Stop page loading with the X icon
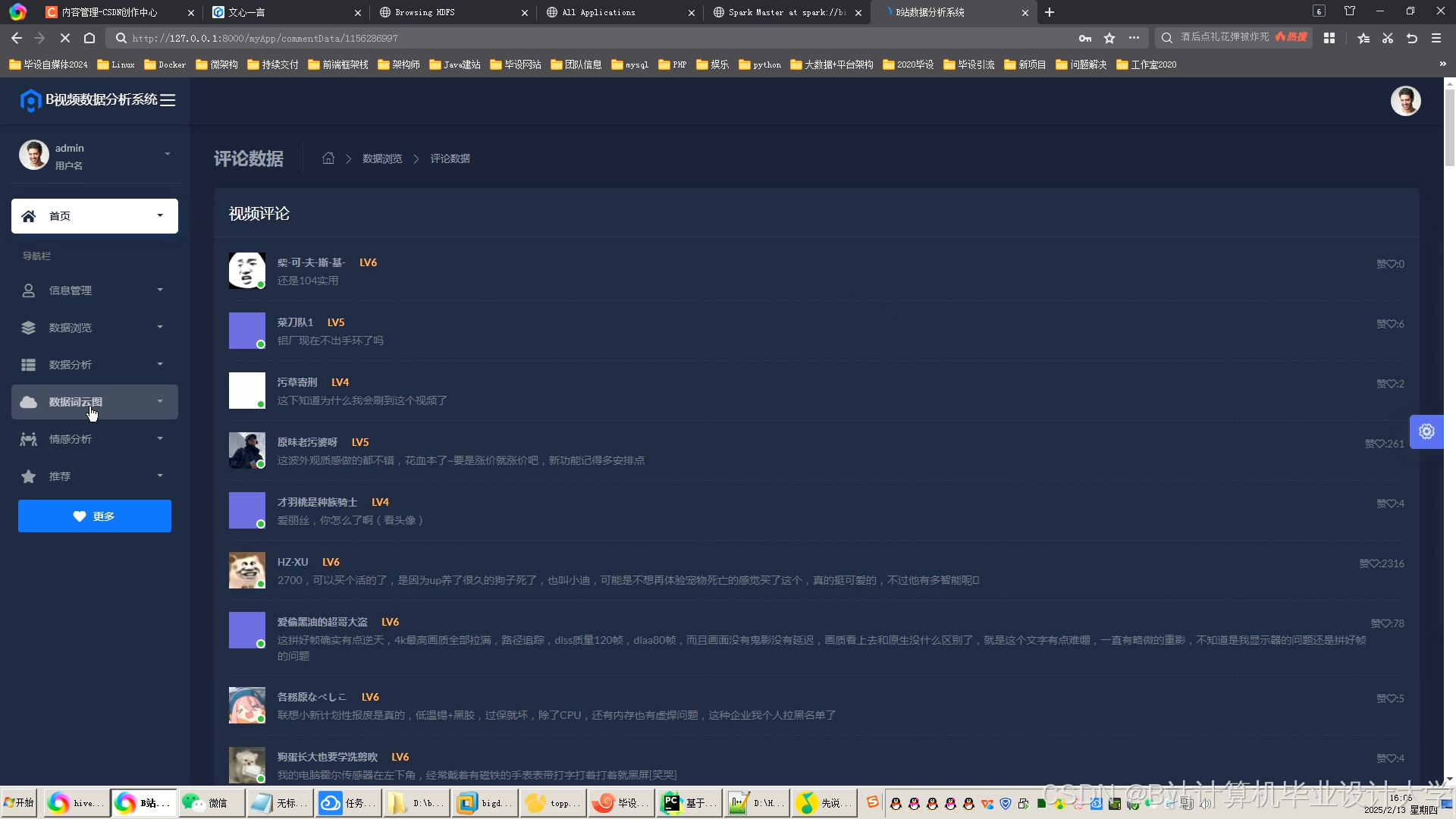This screenshot has width=1456, height=819. [x=65, y=38]
